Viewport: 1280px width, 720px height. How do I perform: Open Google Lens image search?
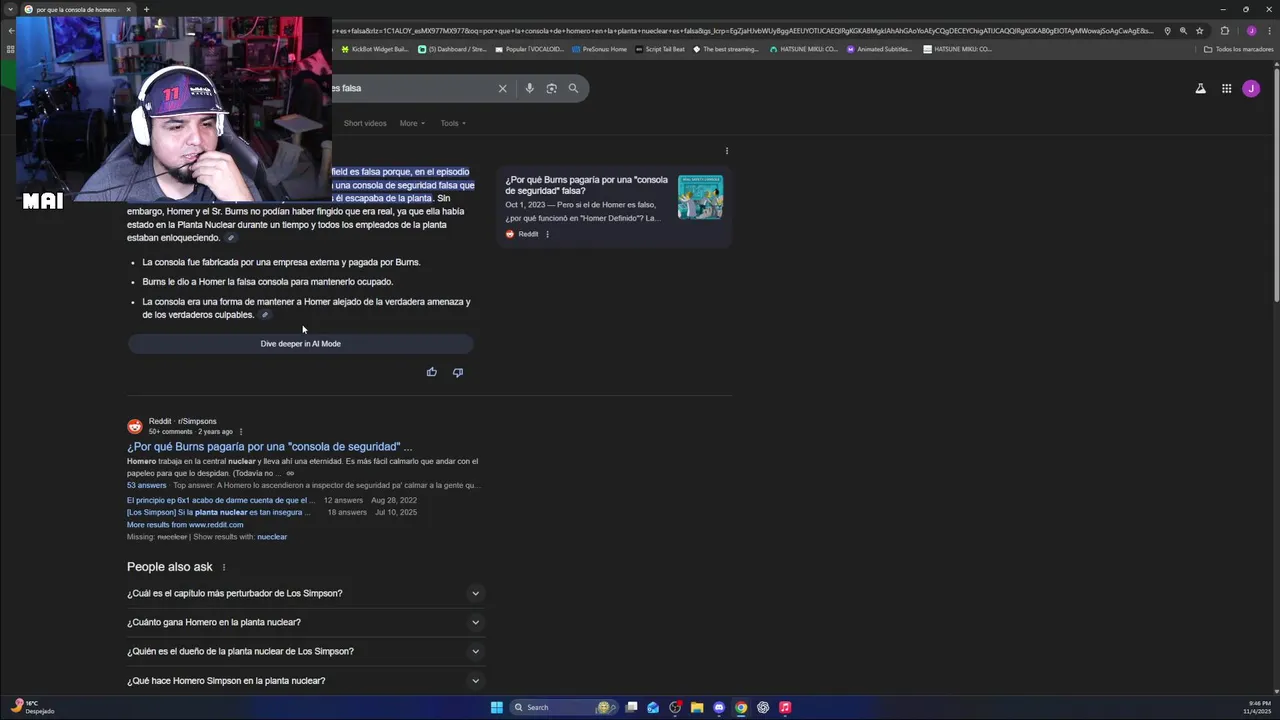[x=551, y=88]
